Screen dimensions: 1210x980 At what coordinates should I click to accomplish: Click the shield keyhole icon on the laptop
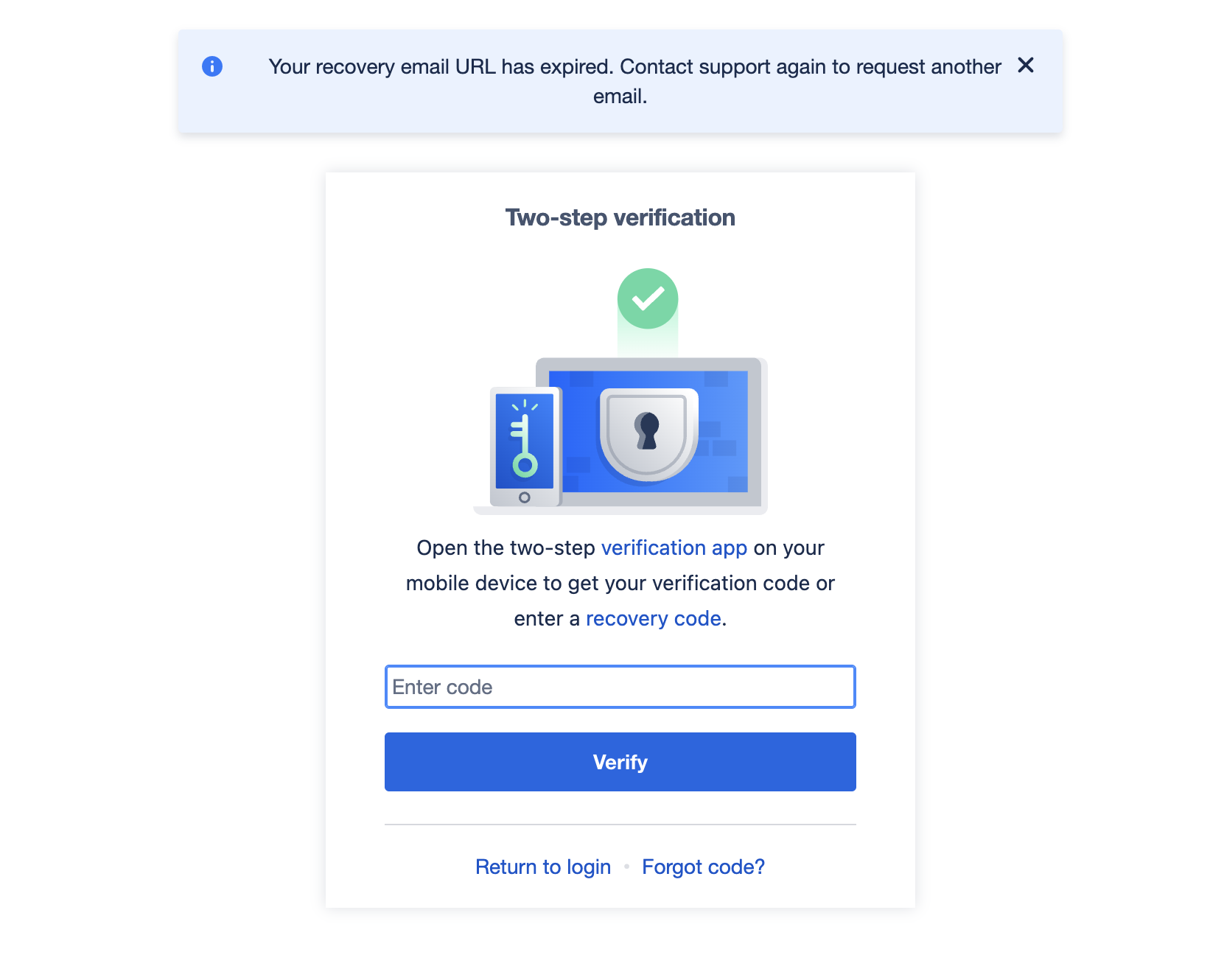648,435
